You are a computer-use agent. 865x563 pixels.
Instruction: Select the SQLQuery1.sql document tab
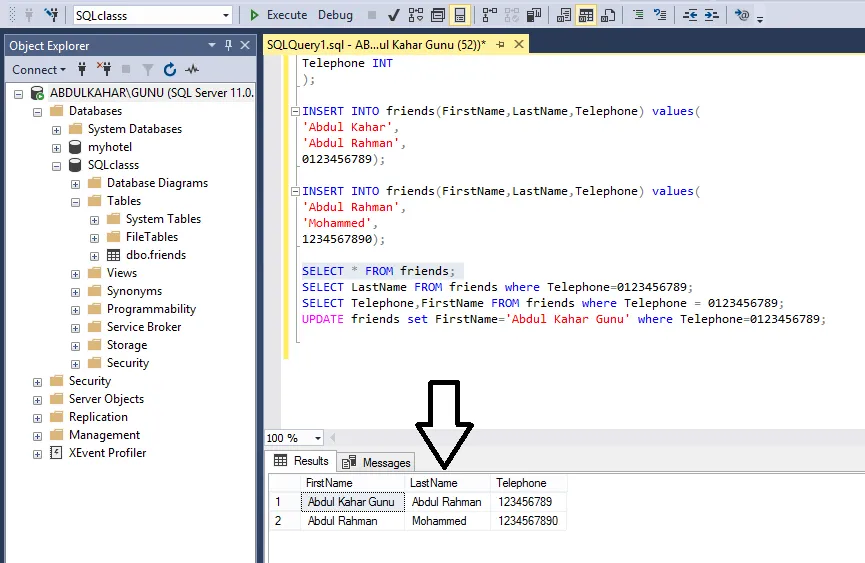click(x=376, y=45)
